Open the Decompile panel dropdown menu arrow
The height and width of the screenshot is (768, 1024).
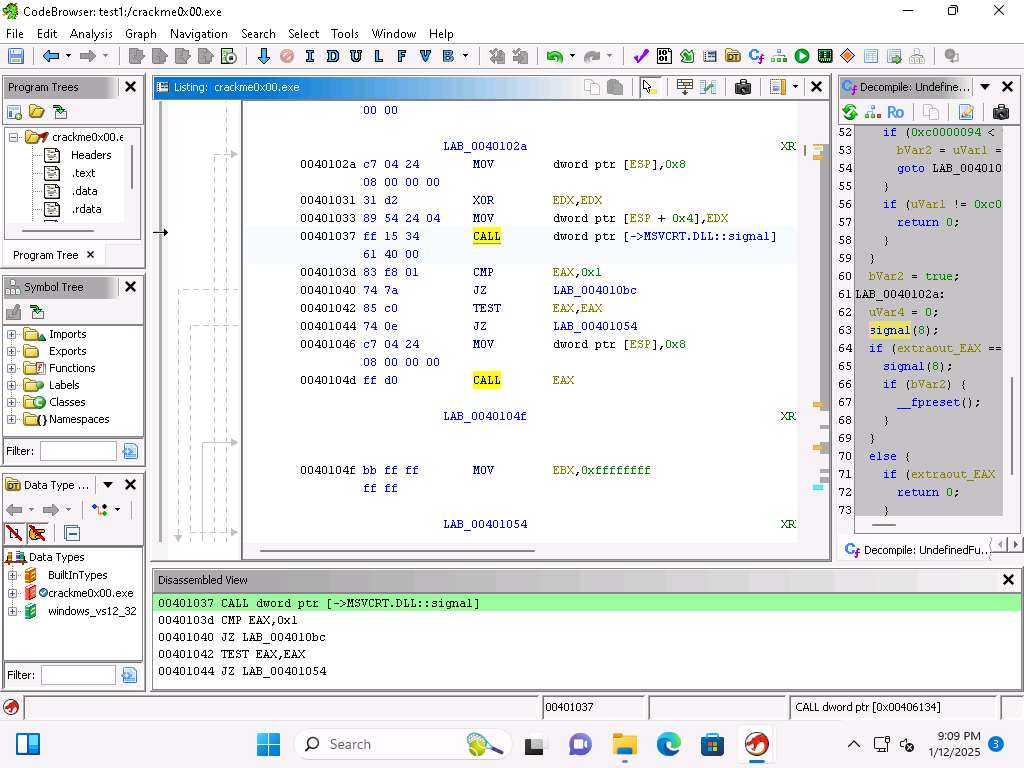(985, 87)
